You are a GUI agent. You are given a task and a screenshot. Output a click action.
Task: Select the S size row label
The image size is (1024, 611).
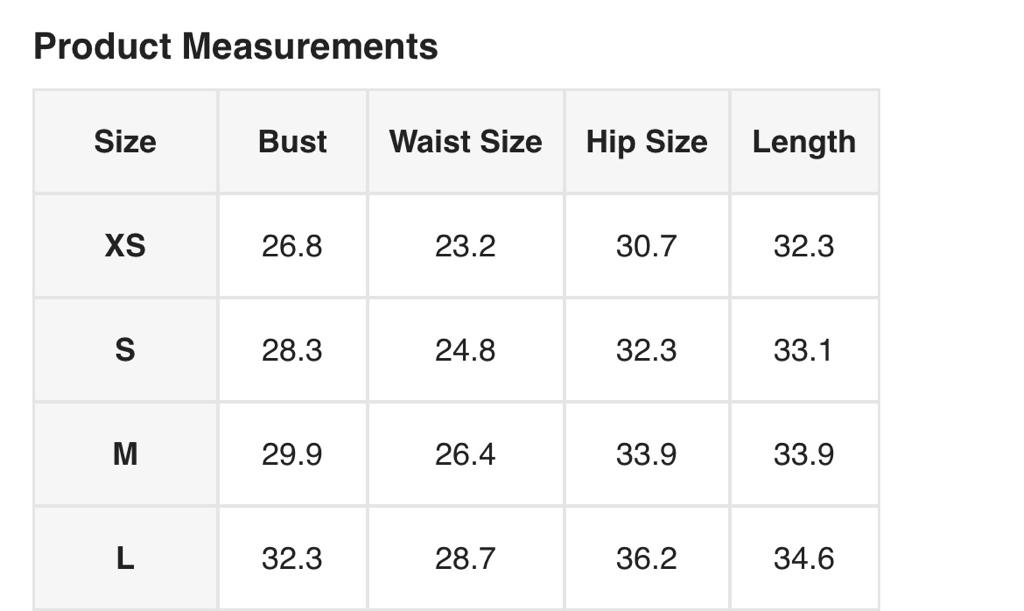click(125, 350)
